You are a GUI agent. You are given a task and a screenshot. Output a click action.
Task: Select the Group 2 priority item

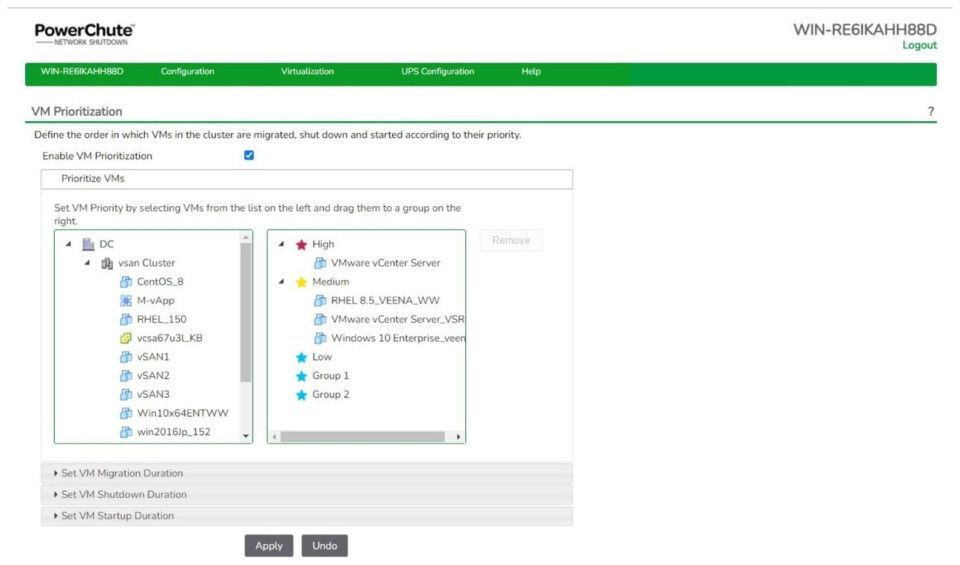coord(330,395)
